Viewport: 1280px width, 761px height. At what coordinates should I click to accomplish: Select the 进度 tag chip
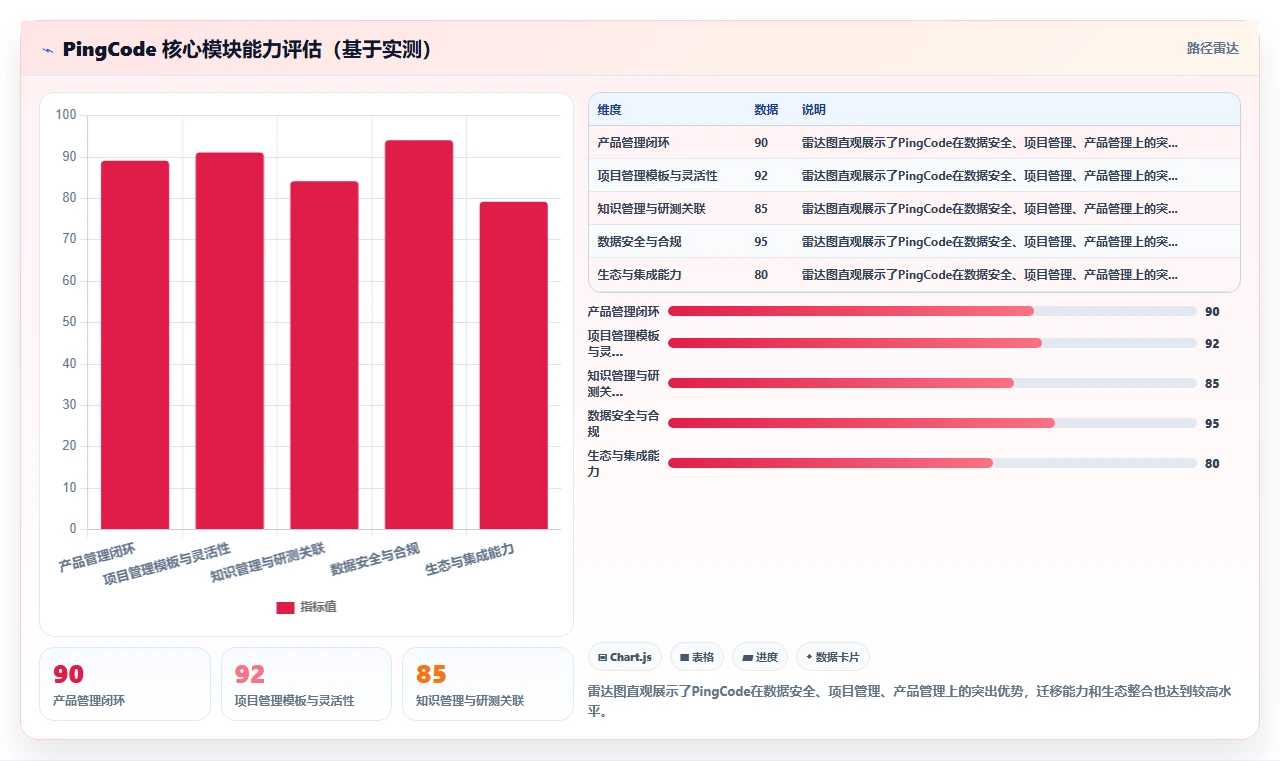(x=759, y=657)
